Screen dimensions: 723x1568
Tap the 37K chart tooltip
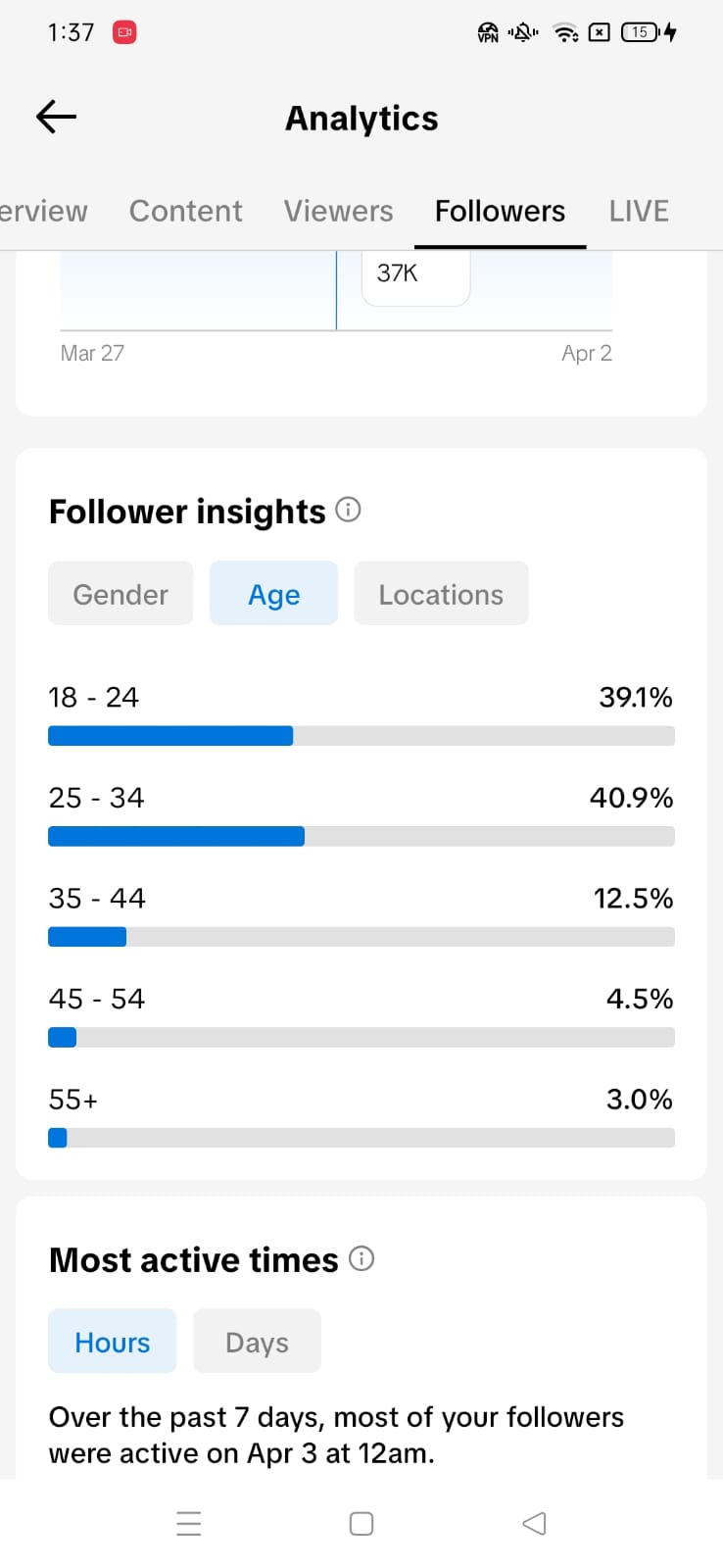[415, 274]
